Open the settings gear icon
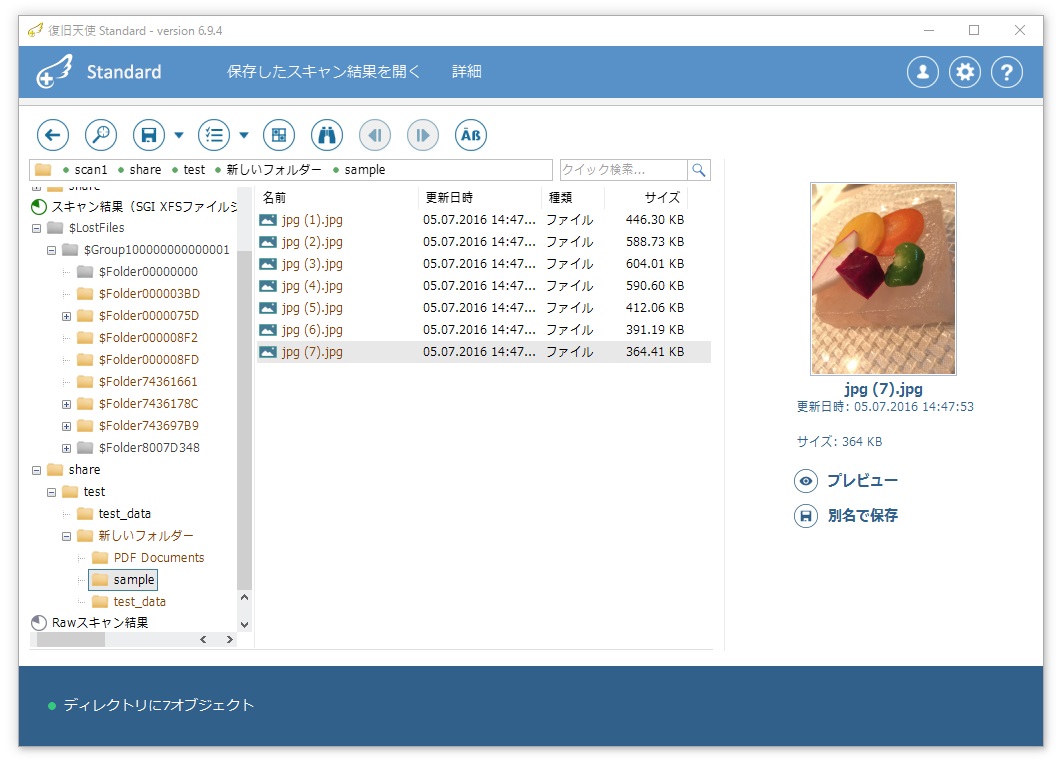The image size is (1059, 765). [x=965, y=72]
